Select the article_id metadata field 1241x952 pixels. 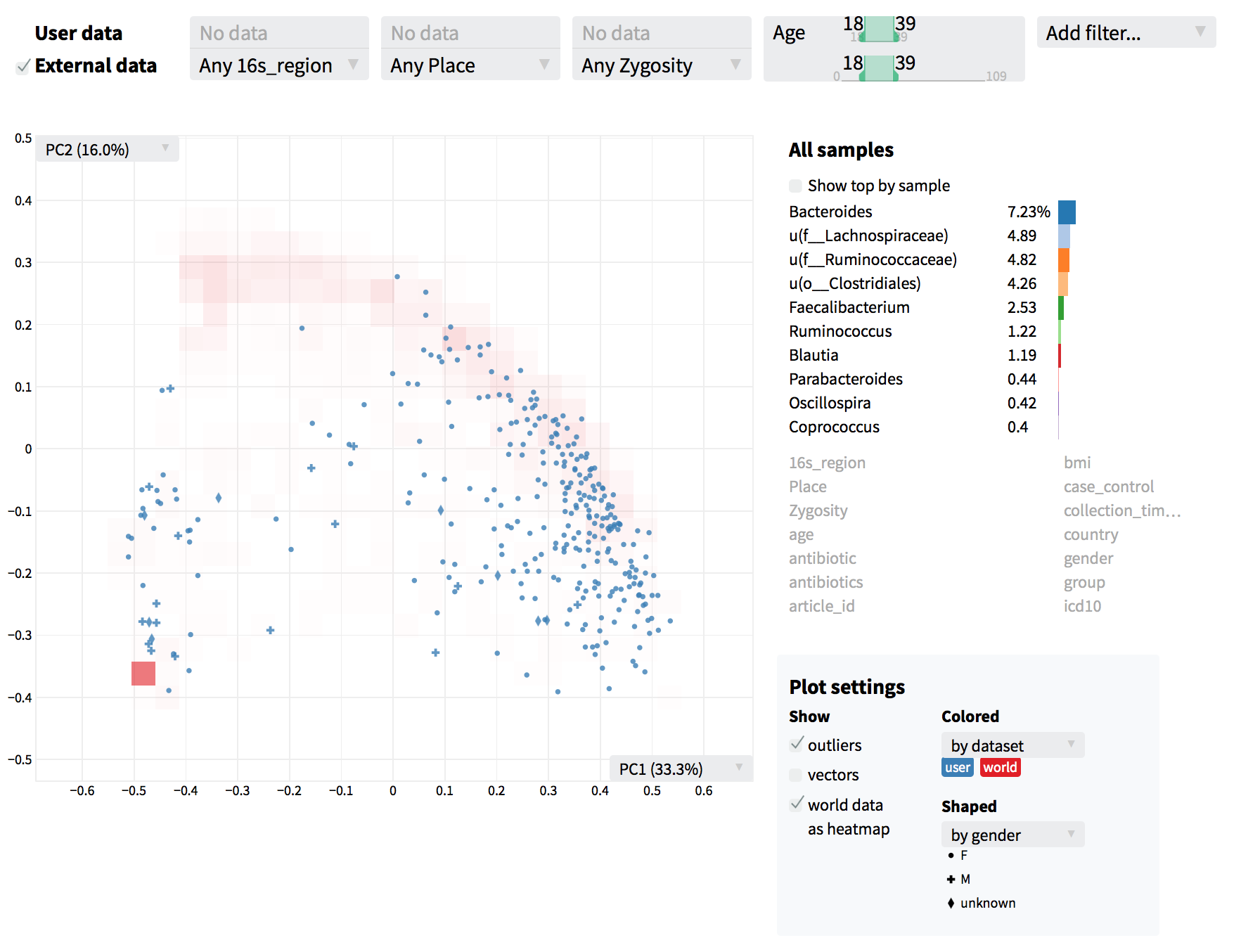[821, 606]
